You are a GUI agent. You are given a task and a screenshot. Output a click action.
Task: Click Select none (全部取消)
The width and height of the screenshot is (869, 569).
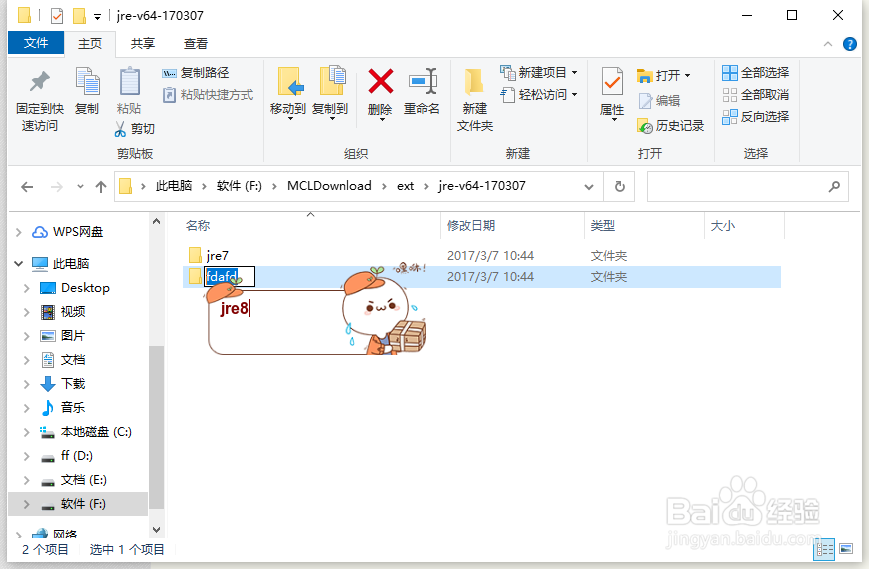pyautogui.click(x=755, y=95)
